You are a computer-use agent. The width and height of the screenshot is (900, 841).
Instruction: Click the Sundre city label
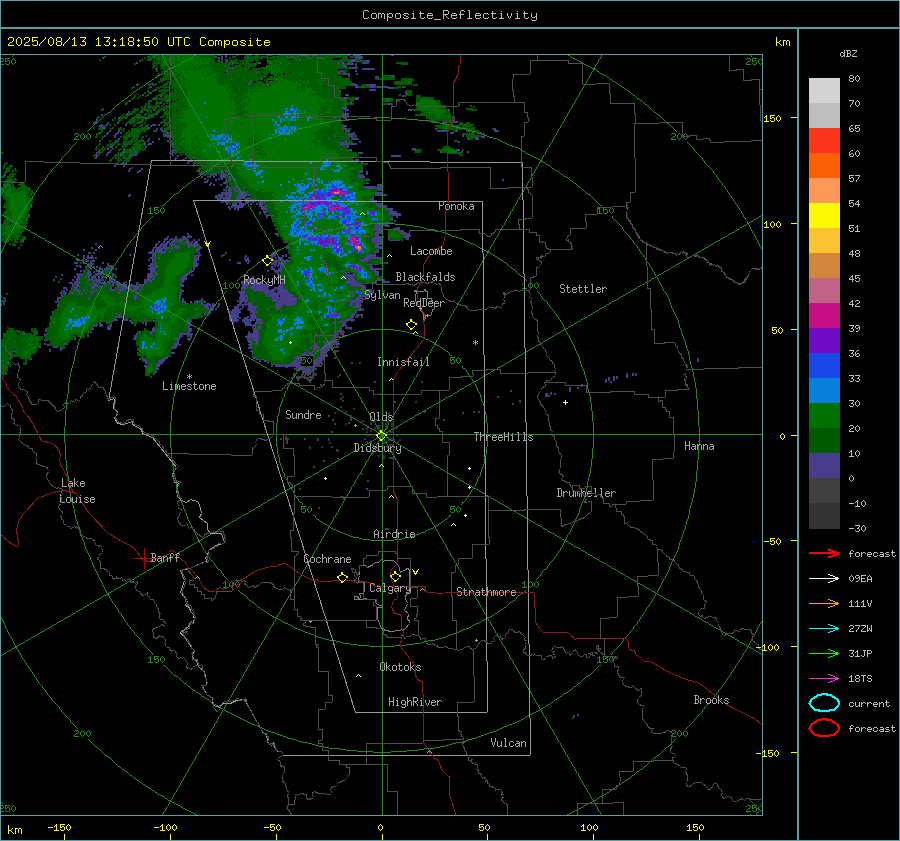[303, 414]
